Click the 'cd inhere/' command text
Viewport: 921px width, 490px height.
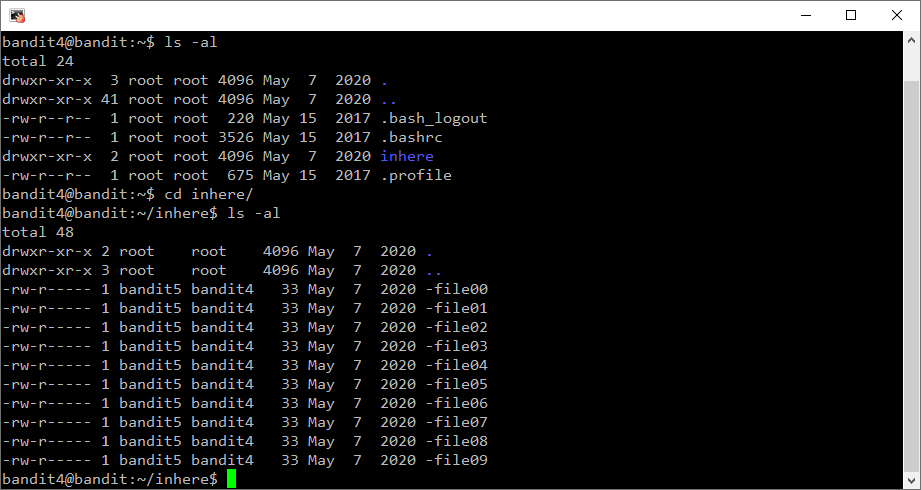(209, 194)
